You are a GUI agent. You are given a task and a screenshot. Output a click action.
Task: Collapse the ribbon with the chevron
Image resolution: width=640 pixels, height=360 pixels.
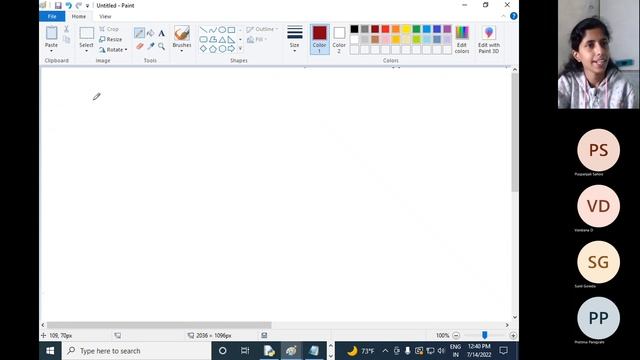click(504, 16)
